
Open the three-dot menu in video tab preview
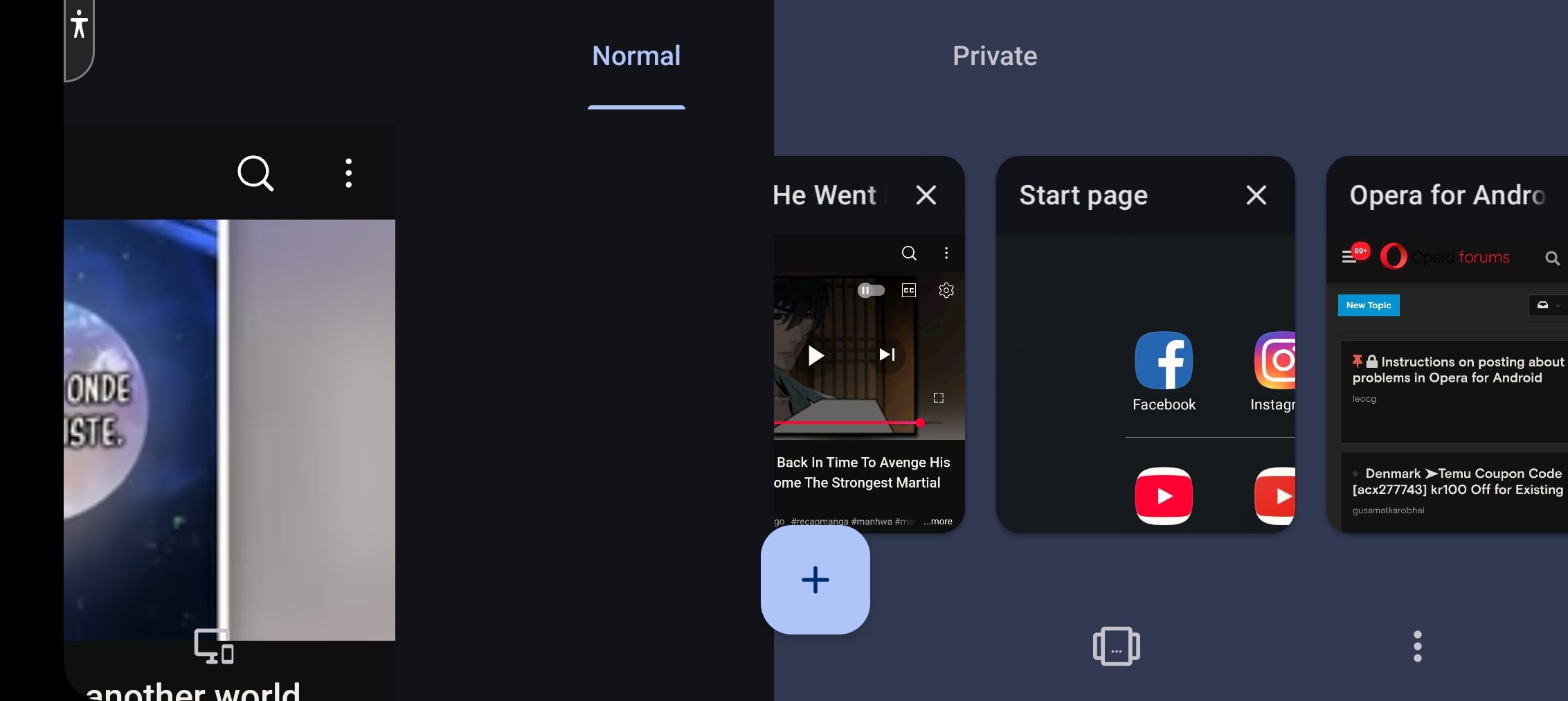pos(946,253)
